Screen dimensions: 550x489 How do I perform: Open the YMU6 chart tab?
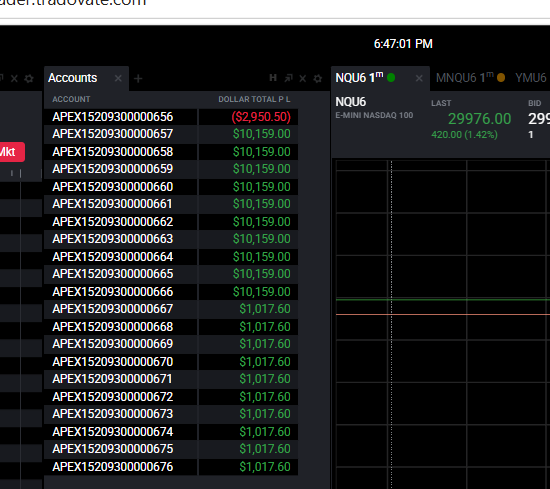[531, 78]
